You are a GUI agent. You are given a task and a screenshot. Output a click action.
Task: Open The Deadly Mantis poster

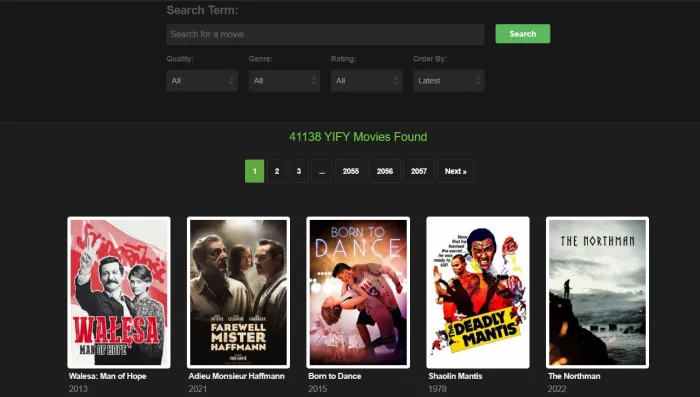[478, 293]
